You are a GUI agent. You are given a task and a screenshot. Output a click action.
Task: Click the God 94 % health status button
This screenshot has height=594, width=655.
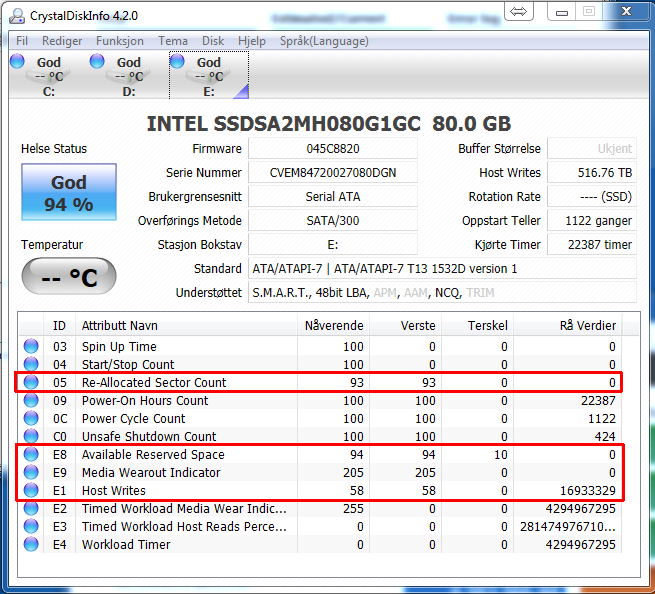coord(69,192)
